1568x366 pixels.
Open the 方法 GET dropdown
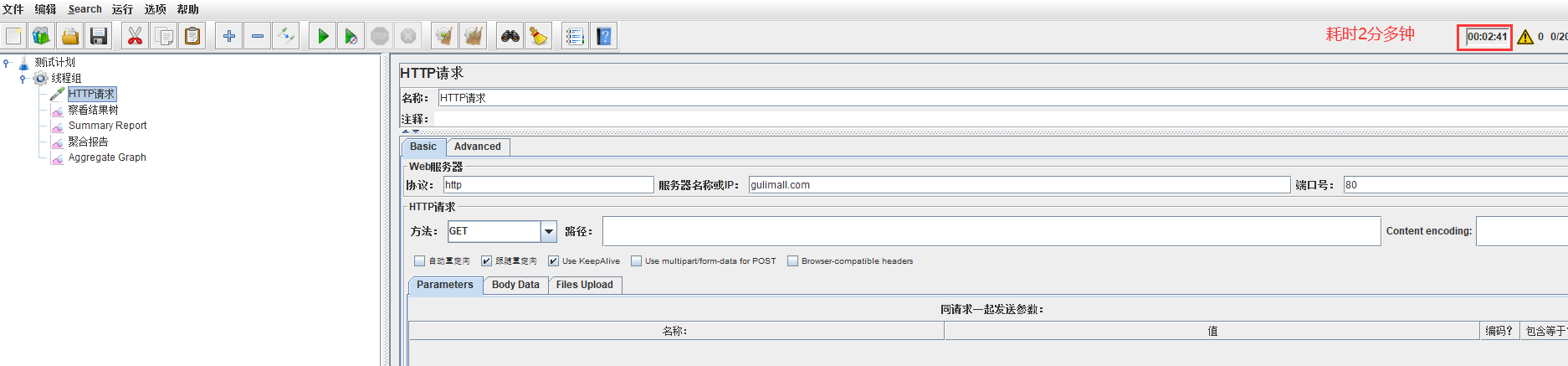click(x=549, y=231)
